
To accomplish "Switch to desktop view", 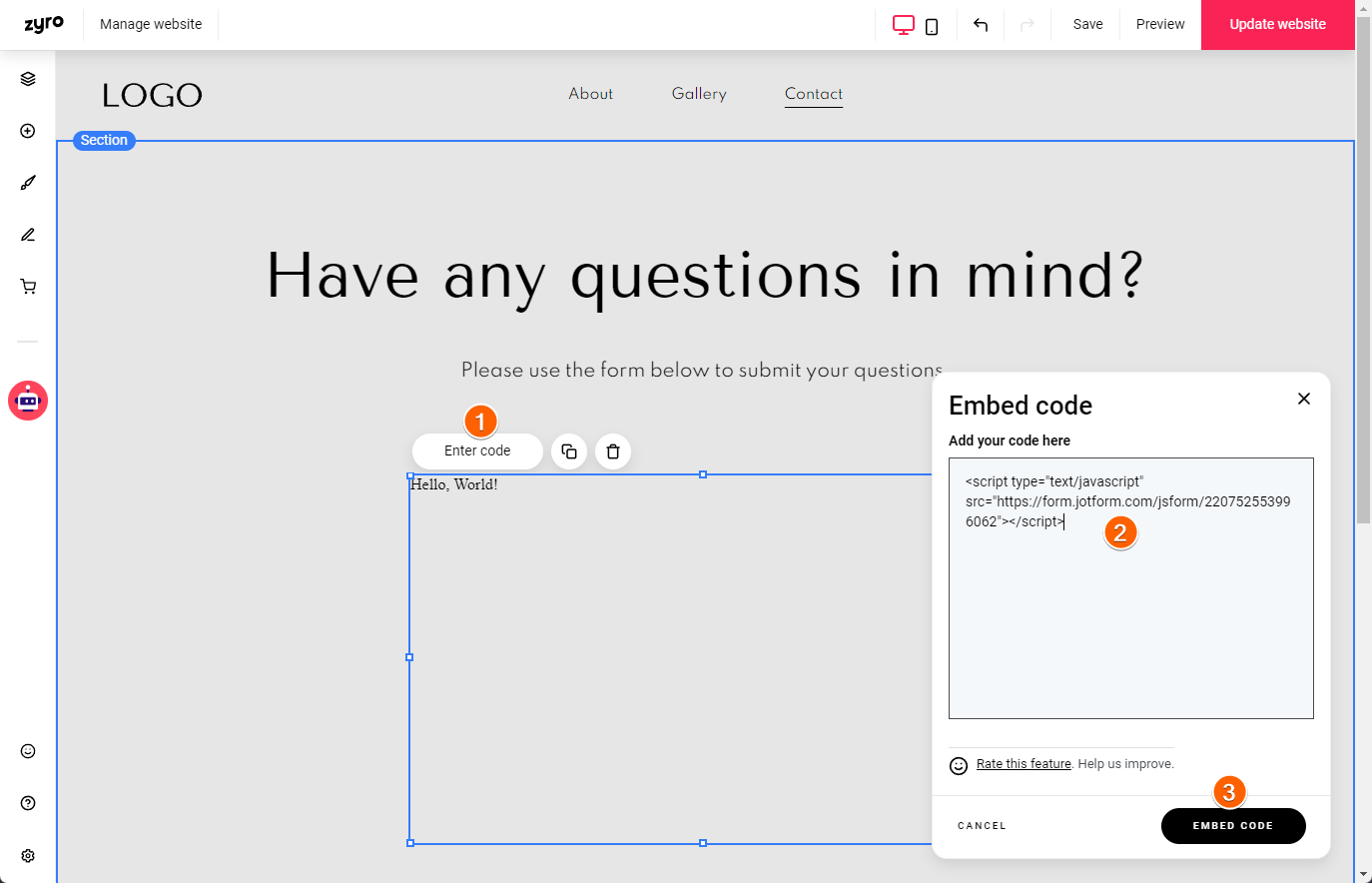I will click(903, 25).
